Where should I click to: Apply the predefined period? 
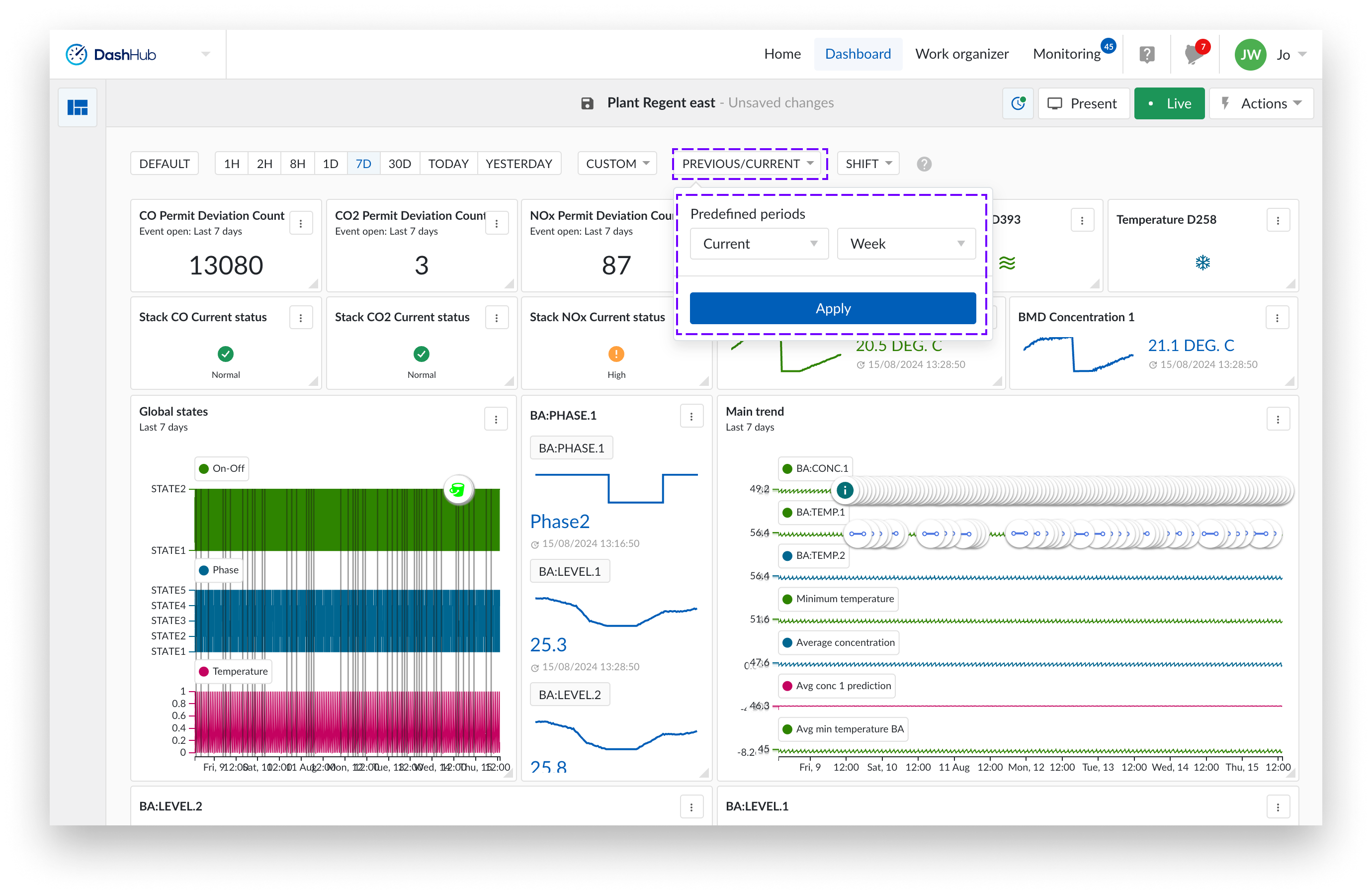click(x=833, y=309)
